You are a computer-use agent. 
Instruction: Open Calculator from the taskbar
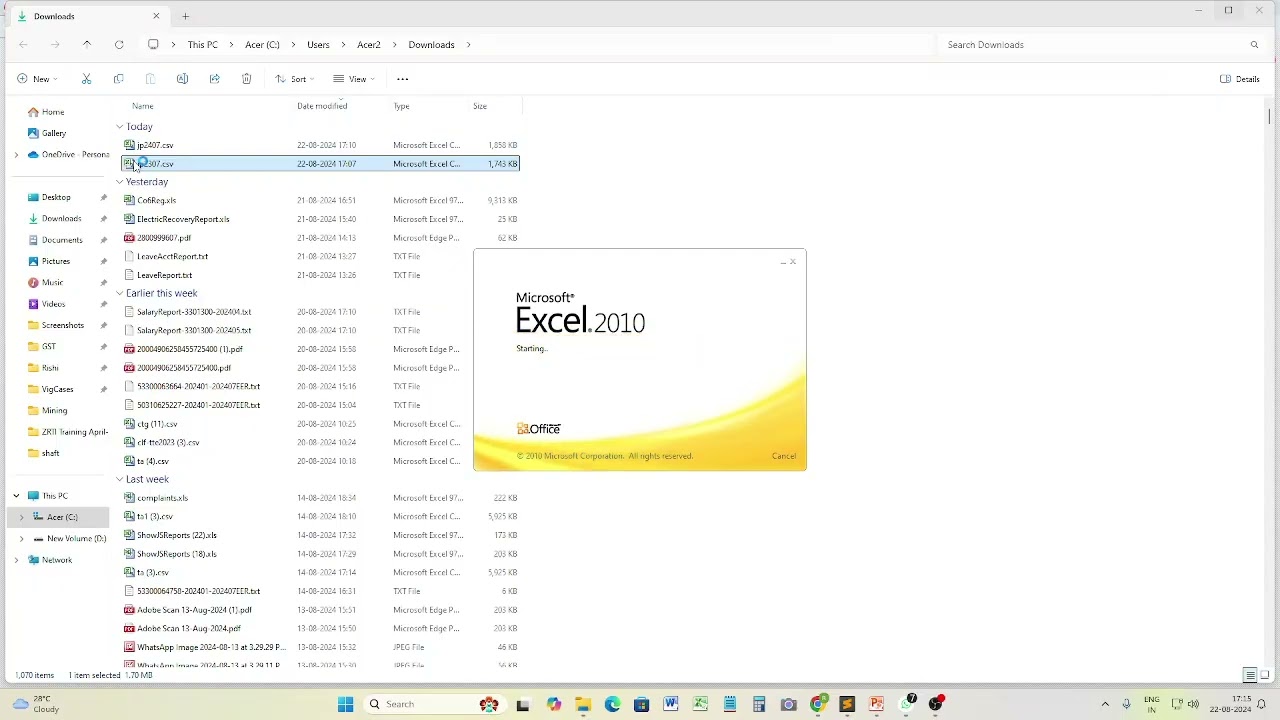(759, 704)
